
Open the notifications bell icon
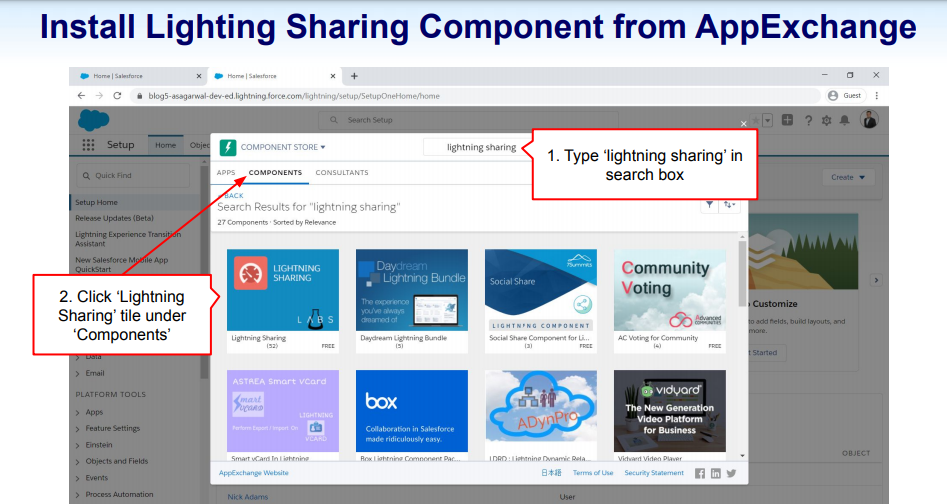[x=844, y=120]
